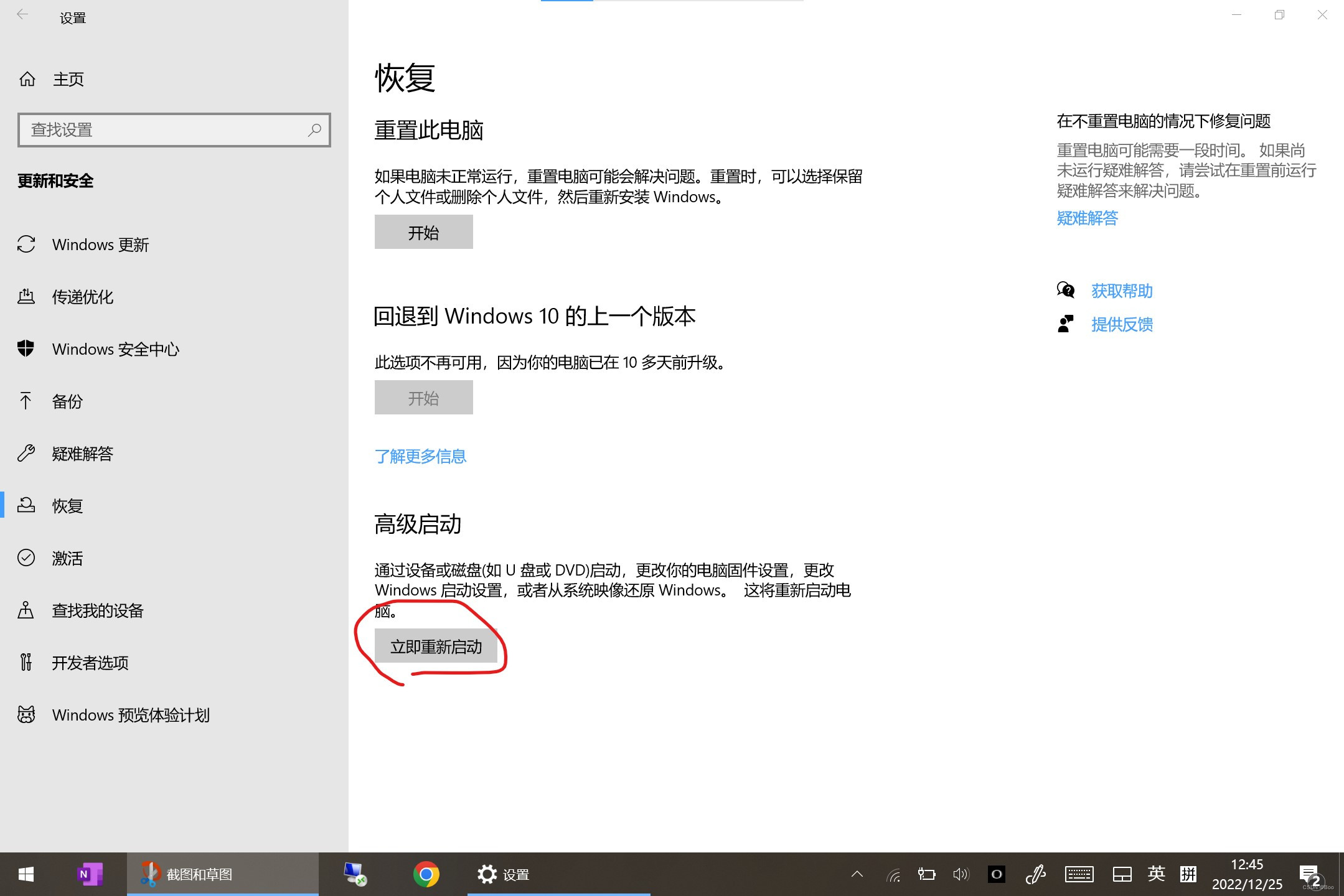Click Restart now (立即重新启动) button
The width and height of the screenshot is (1344, 896).
coord(436,647)
